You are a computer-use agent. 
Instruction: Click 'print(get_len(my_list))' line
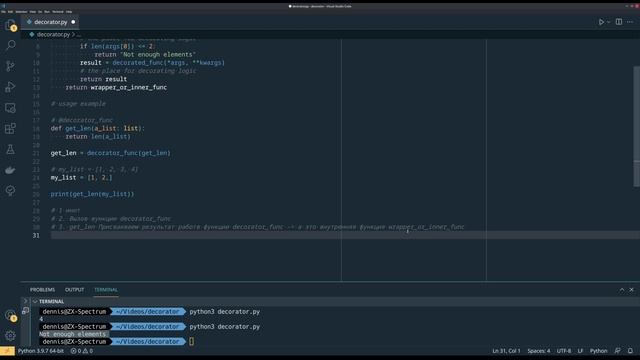pos(92,194)
